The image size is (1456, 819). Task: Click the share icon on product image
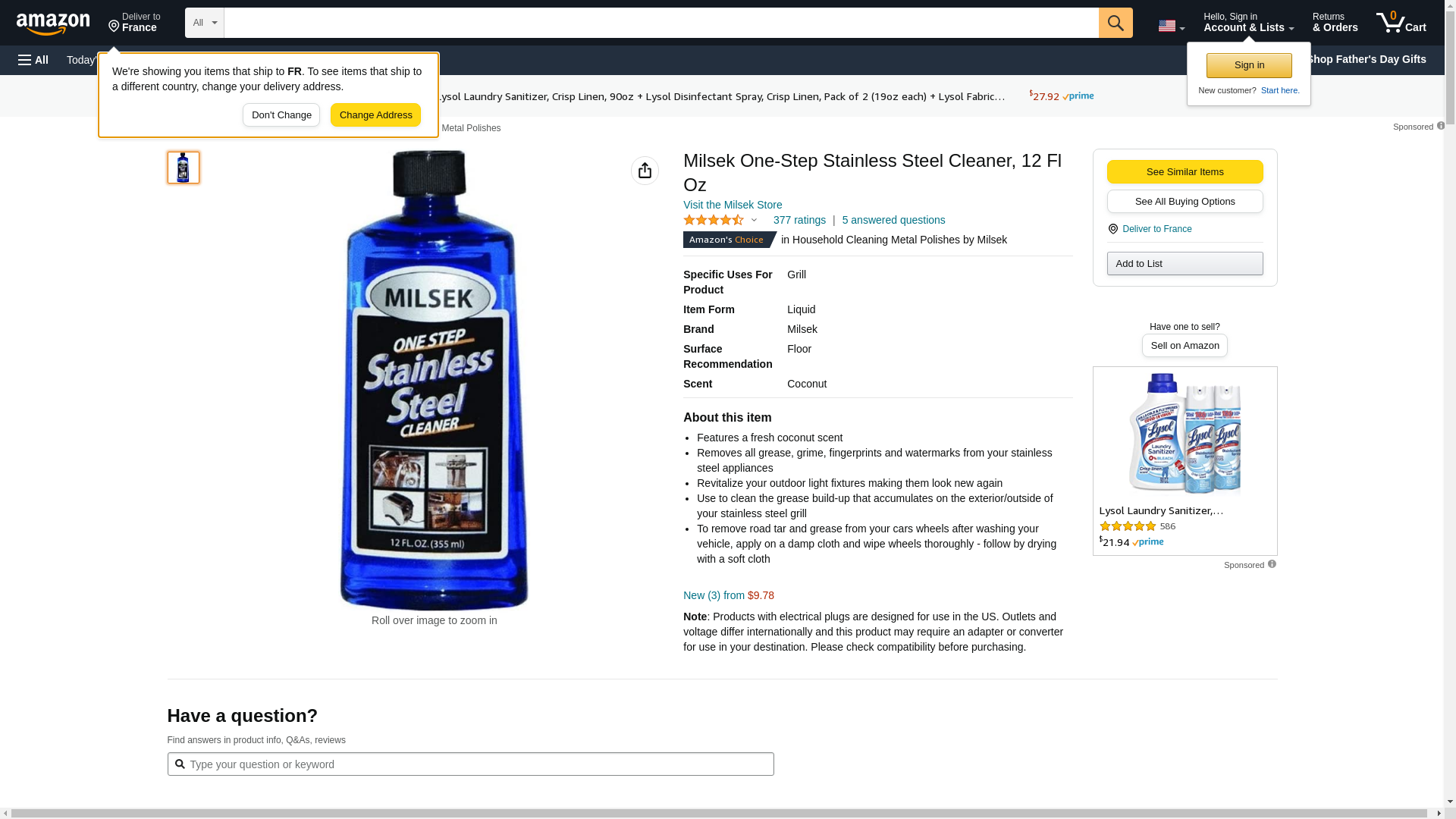click(645, 171)
